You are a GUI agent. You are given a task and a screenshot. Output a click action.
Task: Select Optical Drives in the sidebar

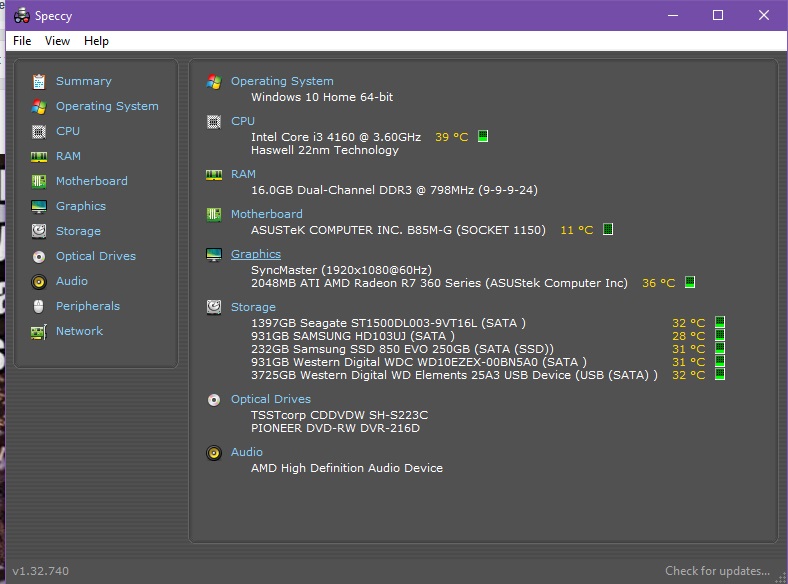[x=96, y=256]
